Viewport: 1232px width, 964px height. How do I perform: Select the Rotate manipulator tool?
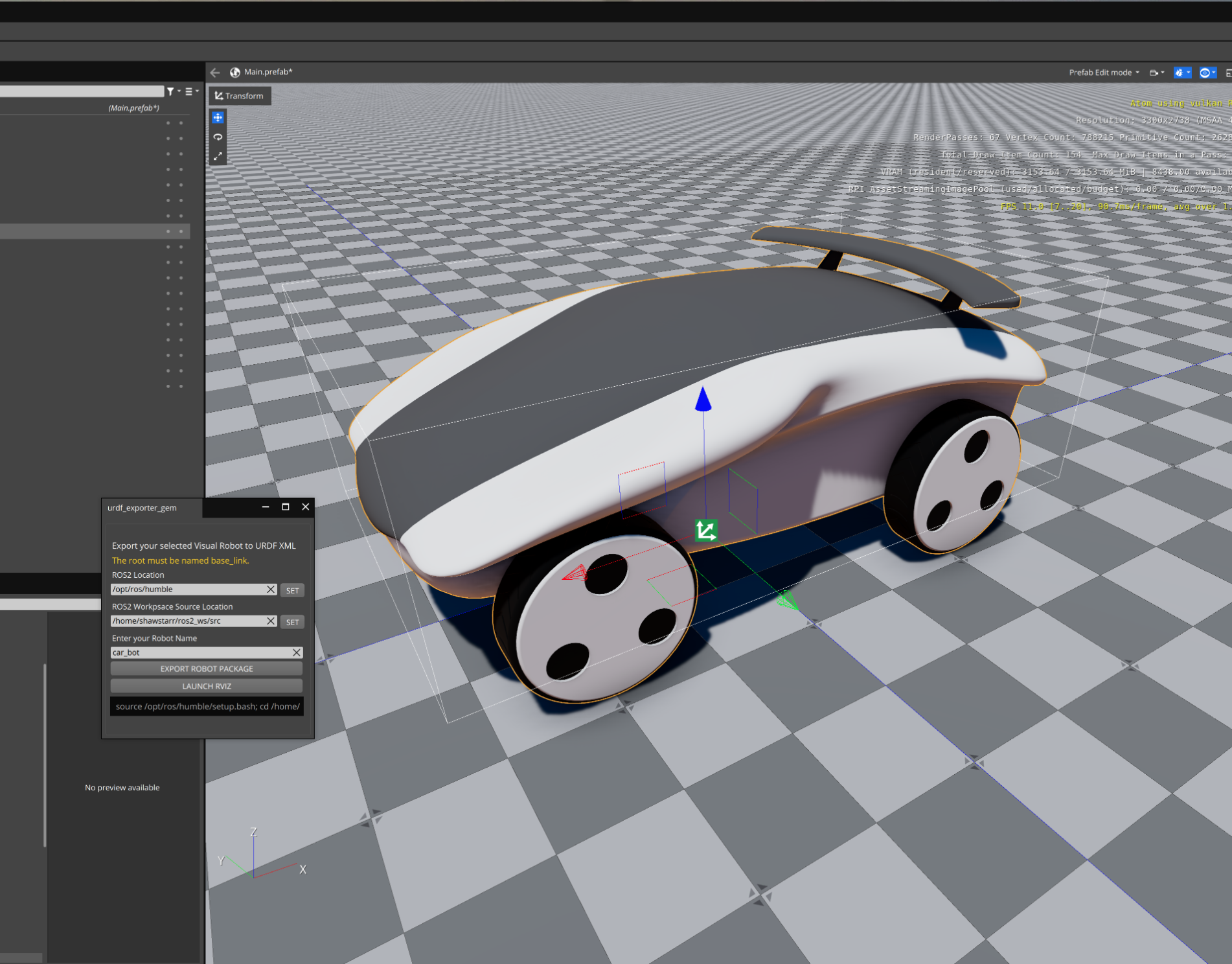(x=218, y=137)
